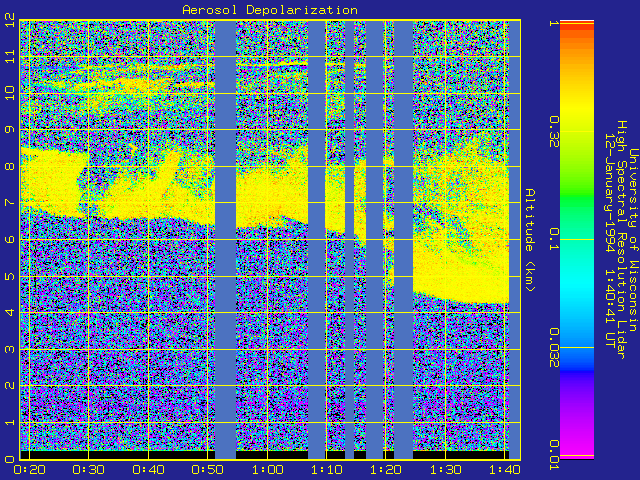Click the colorbar label 0.1
Viewport: 640px width, 480px height.
pyautogui.click(x=553, y=240)
